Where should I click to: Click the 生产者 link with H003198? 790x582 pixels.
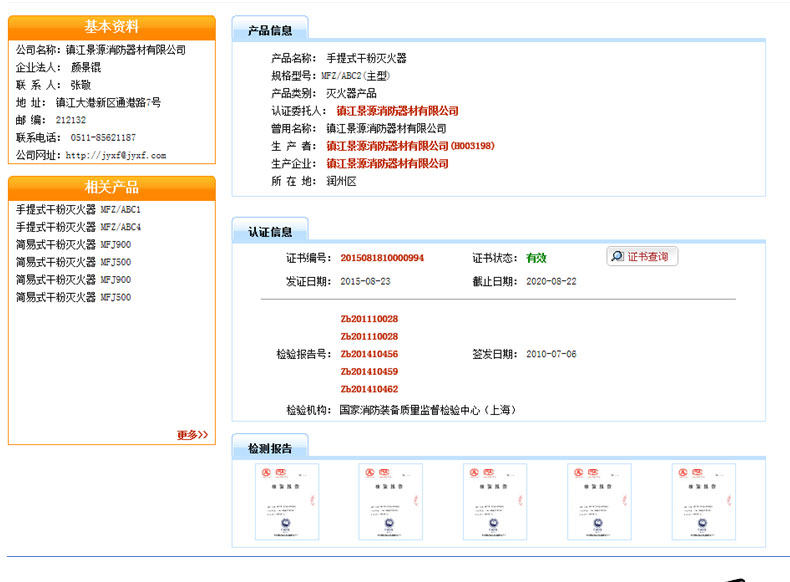point(410,146)
